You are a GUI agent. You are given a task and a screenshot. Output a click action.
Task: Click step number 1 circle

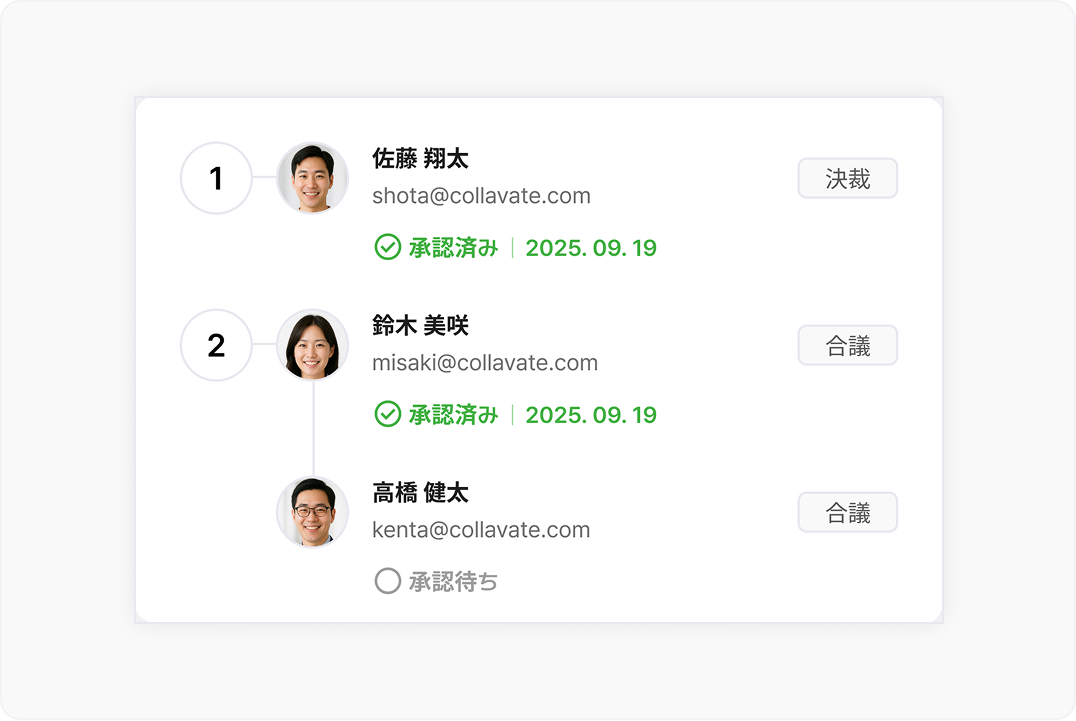tap(216, 178)
